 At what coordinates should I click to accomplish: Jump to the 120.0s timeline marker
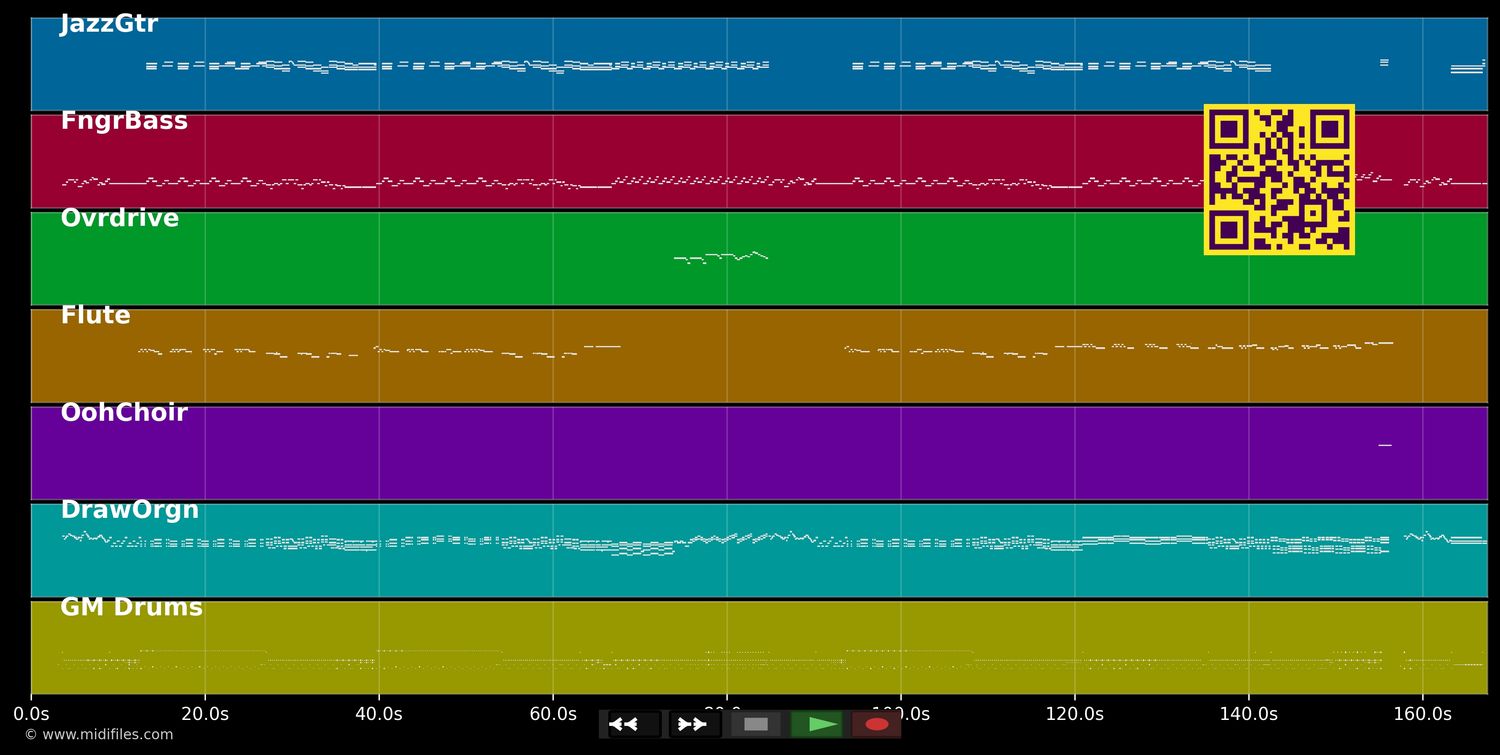(x=1075, y=714)
